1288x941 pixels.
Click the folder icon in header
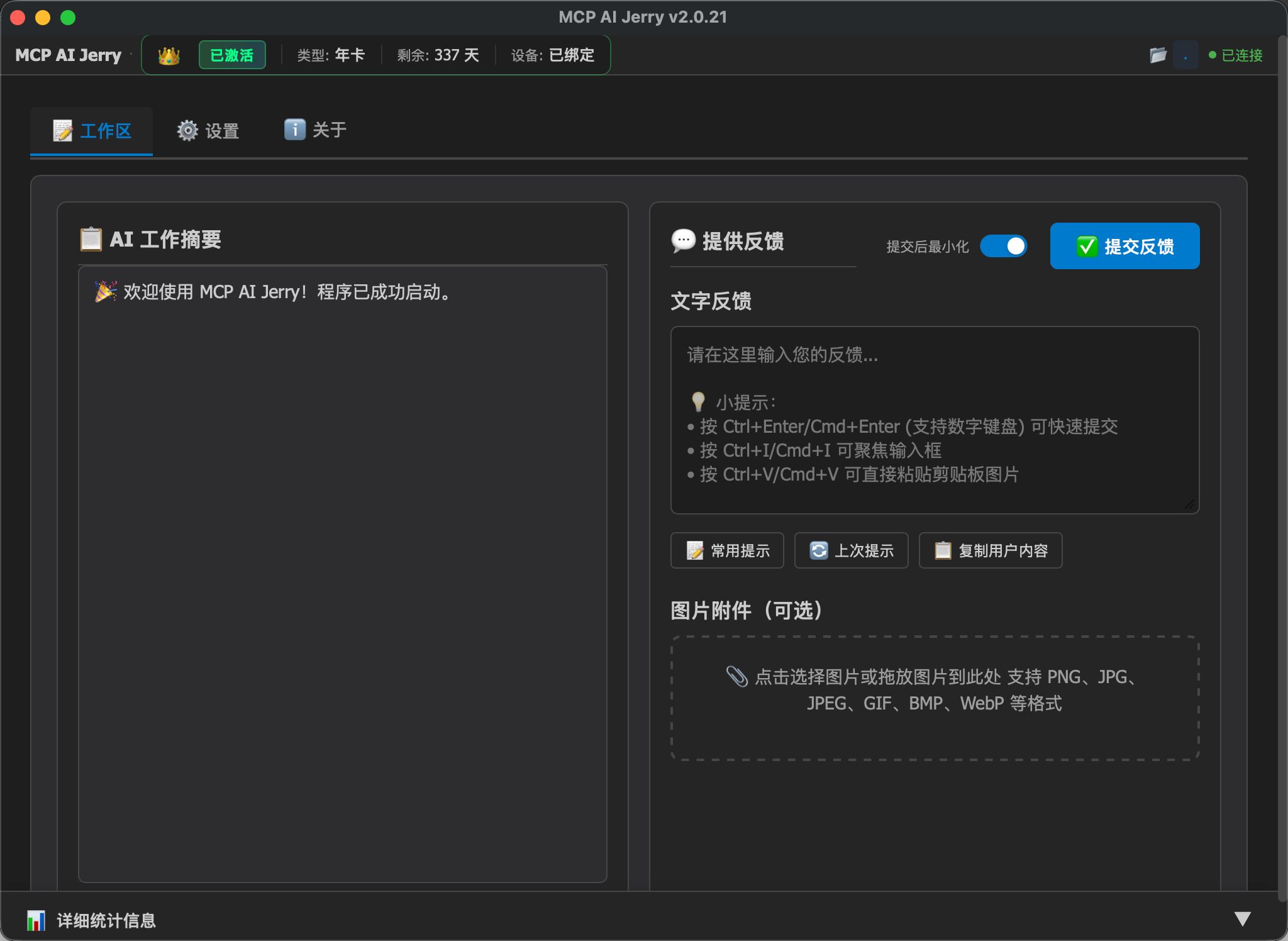(x=1158, y=55)
